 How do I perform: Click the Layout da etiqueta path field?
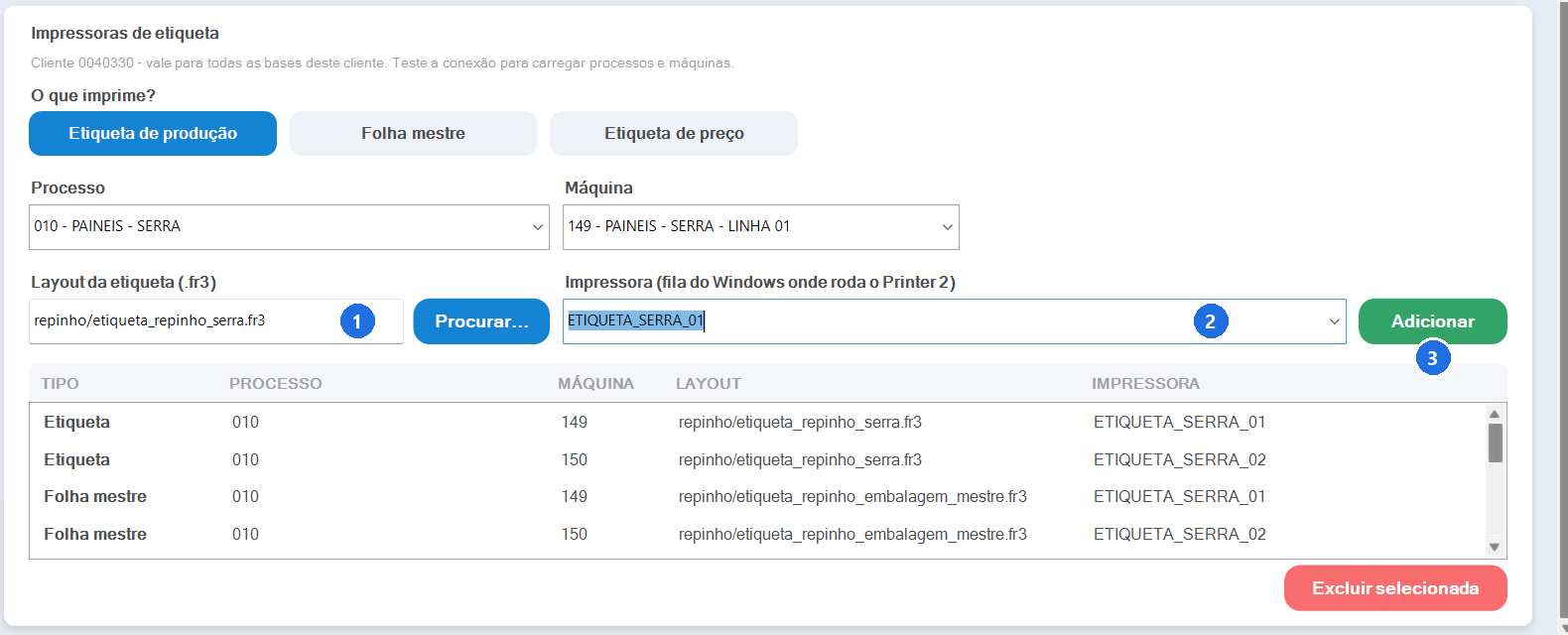pos(216,321)
